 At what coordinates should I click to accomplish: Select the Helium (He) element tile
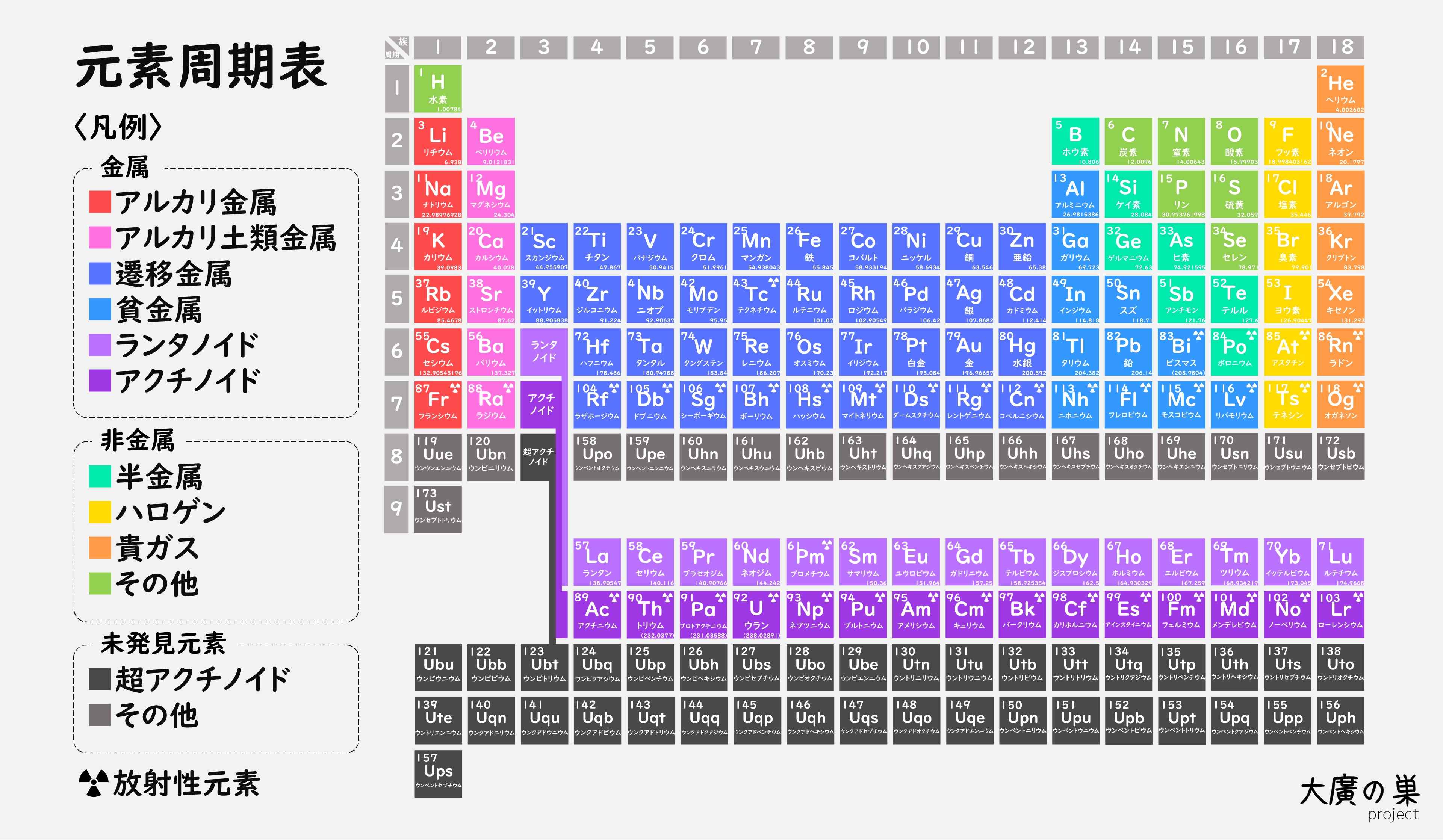pyautogui.click(x=1340, y=88)
